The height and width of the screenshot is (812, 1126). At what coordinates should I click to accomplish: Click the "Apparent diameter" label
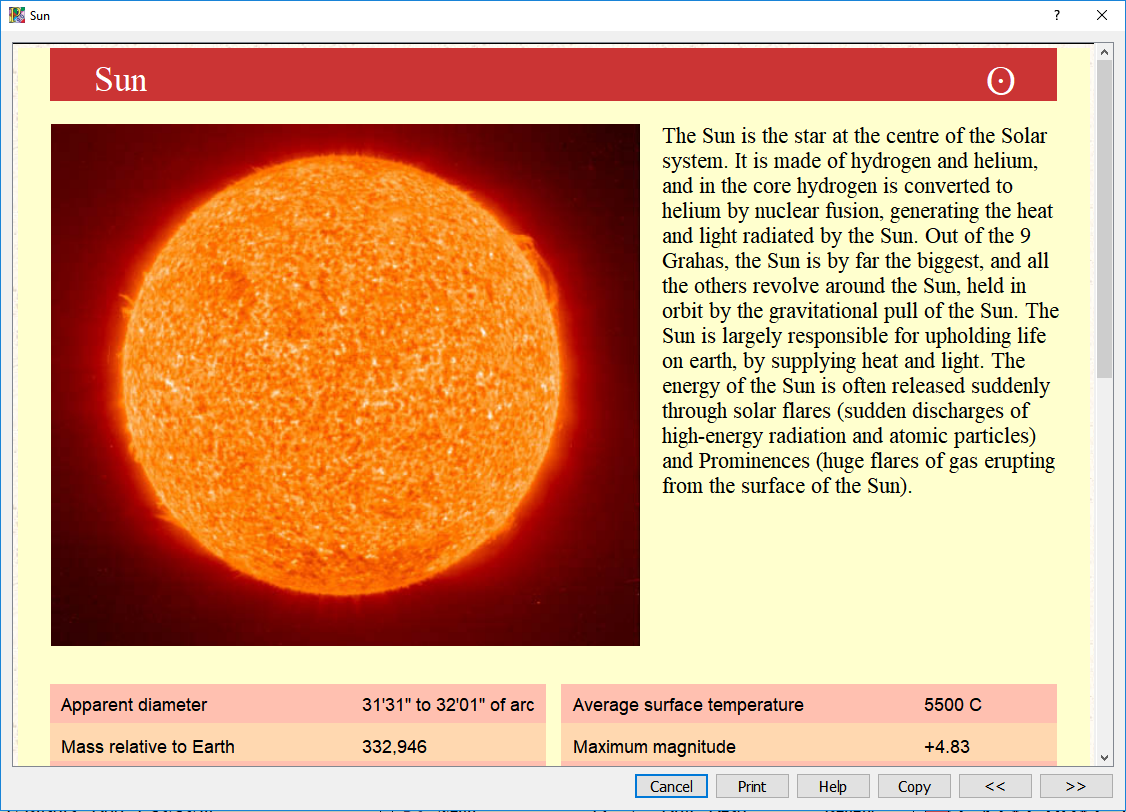(x=134, y=705)
